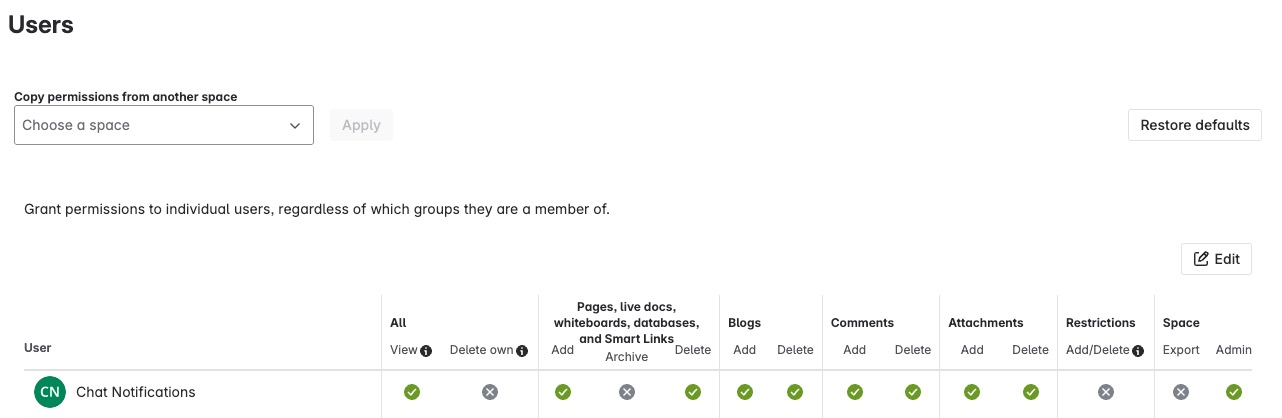This screenshot has height=418, width=1282.
Task: Click the green check under Blogs Add
Action: 744,392
